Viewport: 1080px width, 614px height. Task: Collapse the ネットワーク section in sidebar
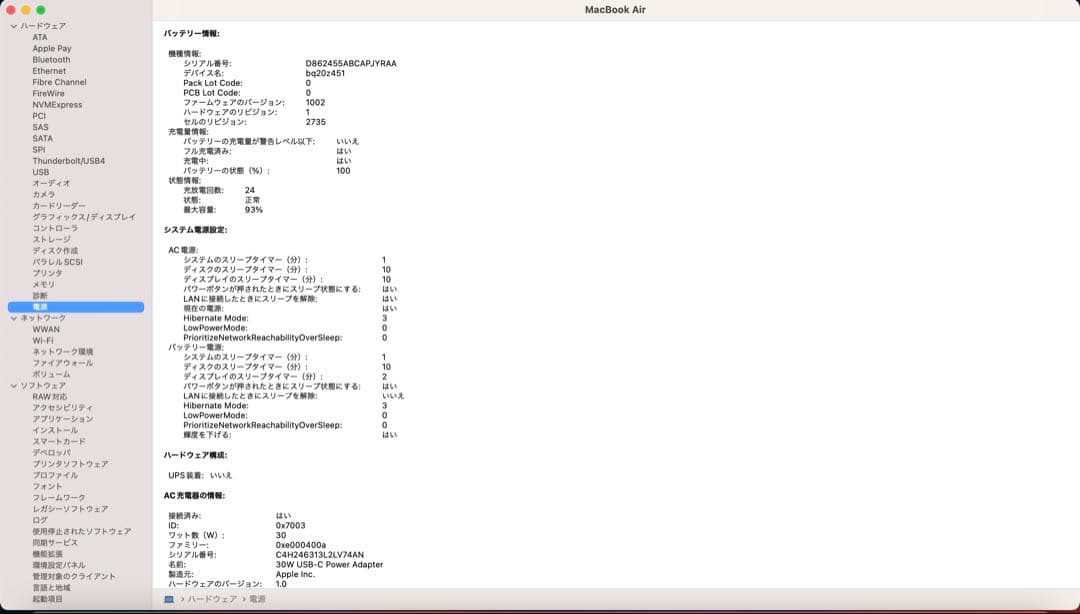[x=14, y=318]
